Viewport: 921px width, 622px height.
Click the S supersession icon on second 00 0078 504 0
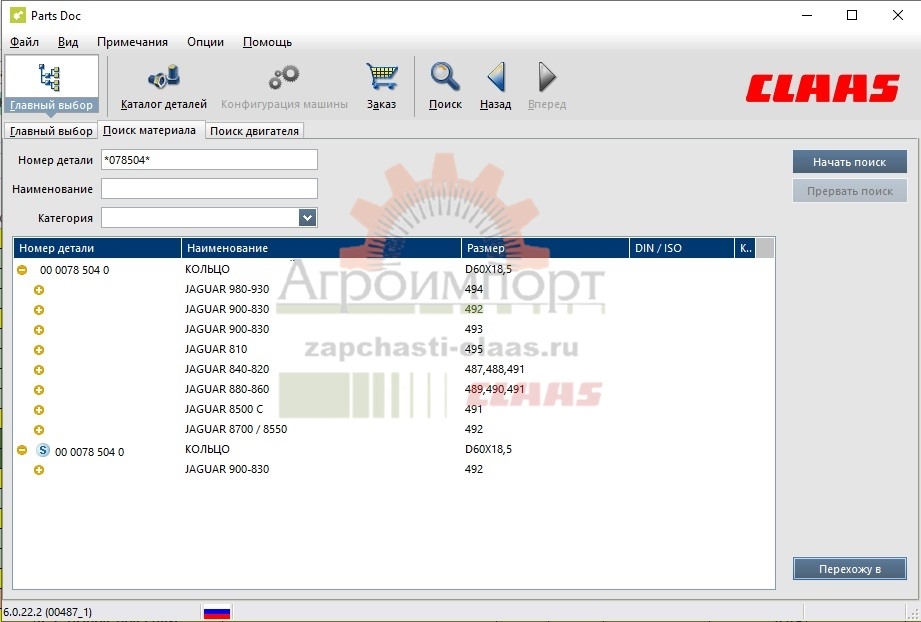tap(43, 450)
